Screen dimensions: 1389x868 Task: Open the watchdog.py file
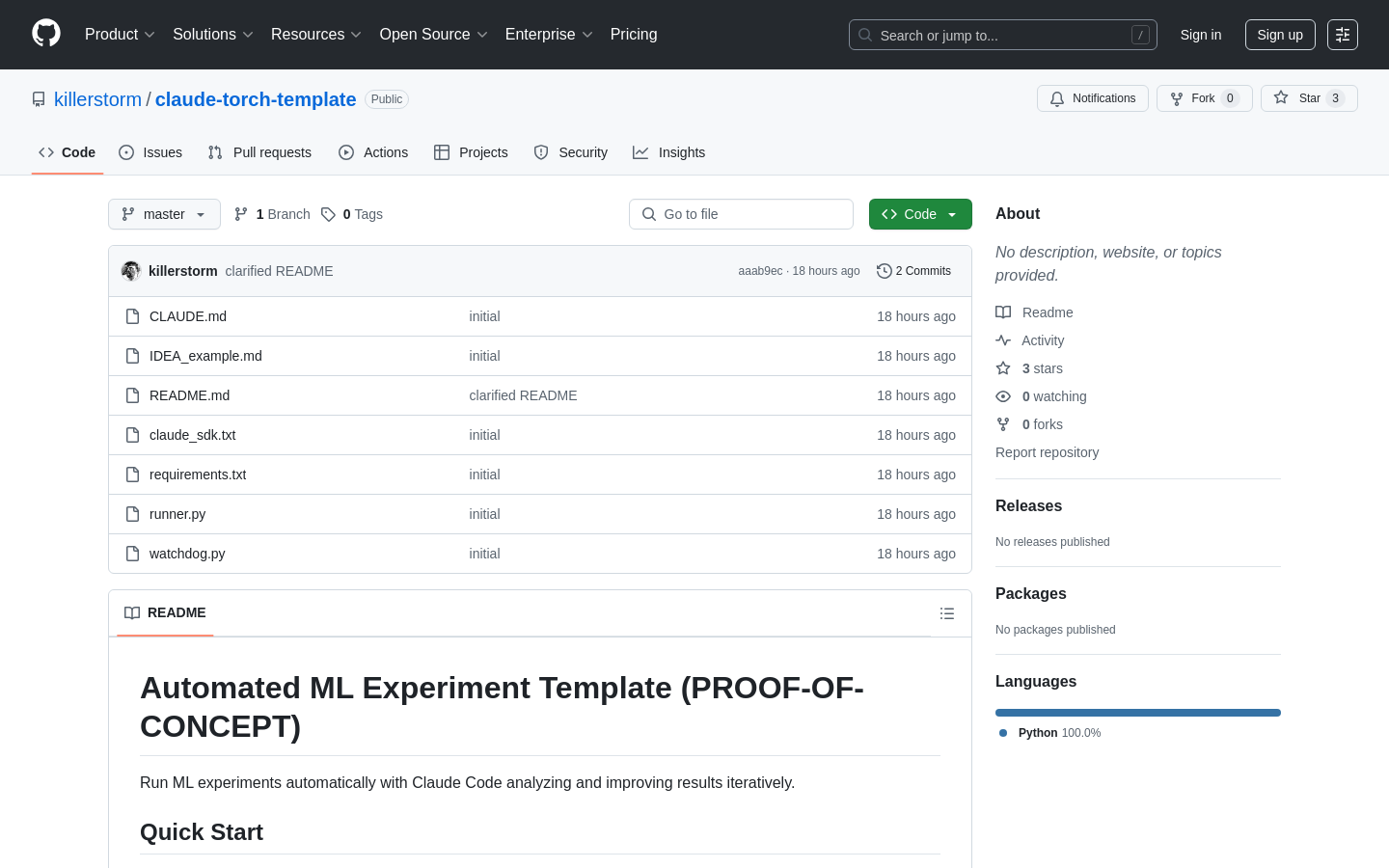pos(187,554)
